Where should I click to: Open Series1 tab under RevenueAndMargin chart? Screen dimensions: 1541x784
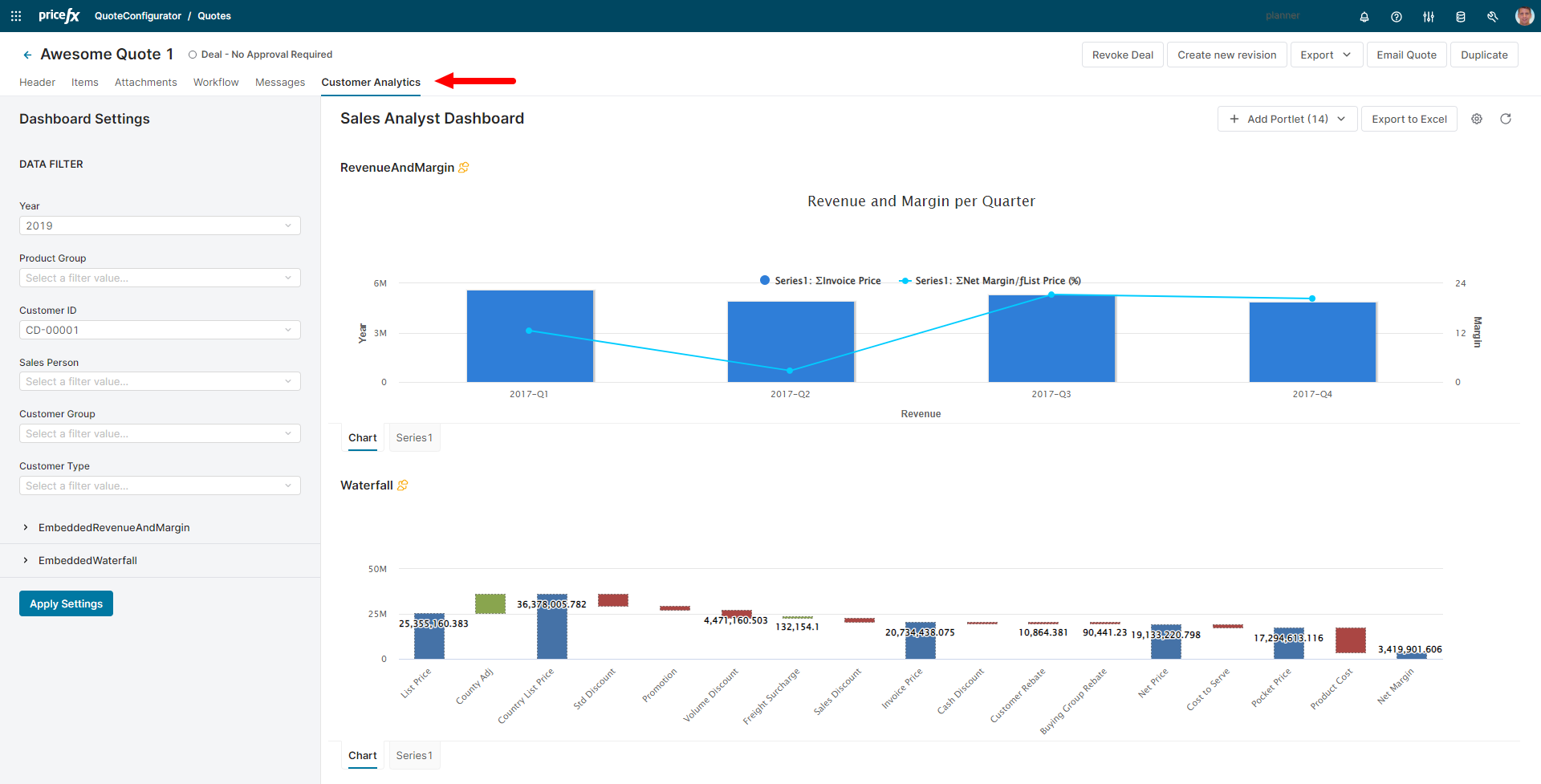tap(414, 437)
